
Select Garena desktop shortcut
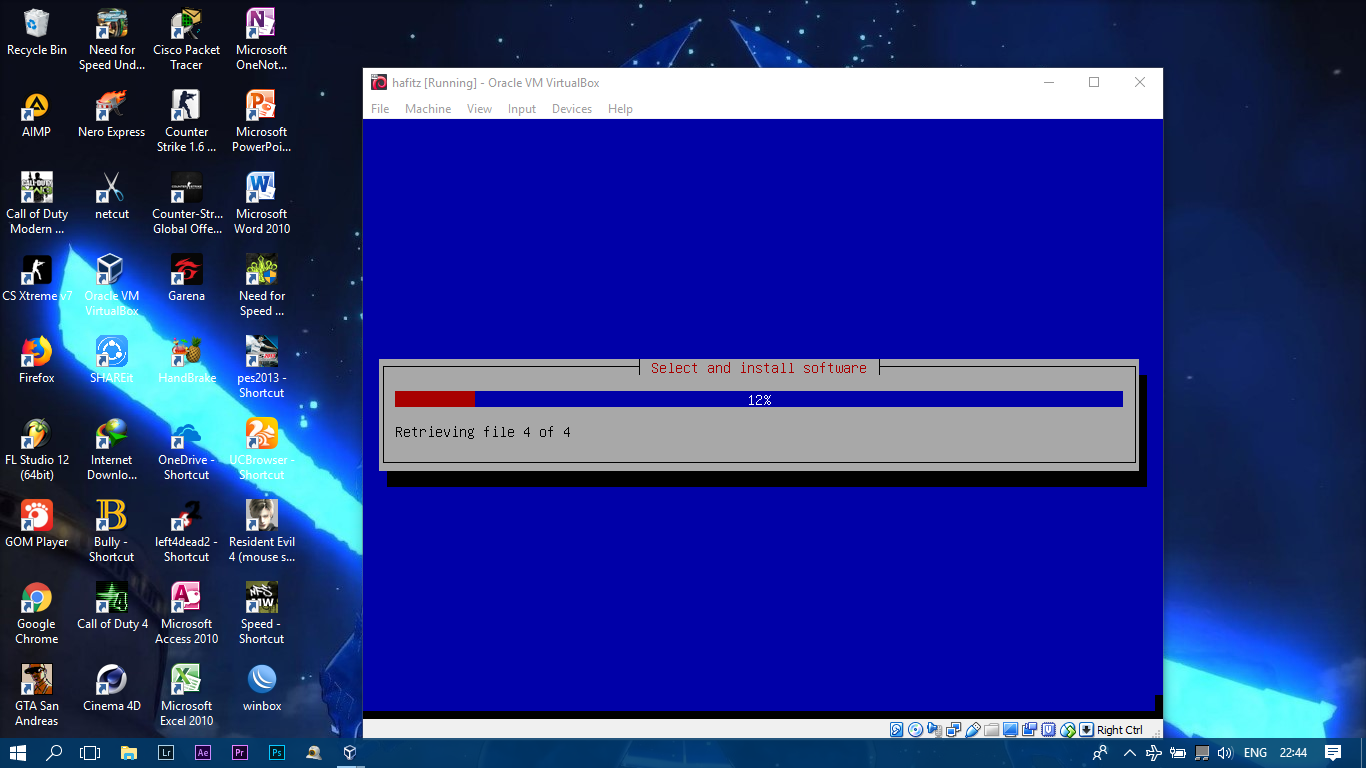coord(187,279)
